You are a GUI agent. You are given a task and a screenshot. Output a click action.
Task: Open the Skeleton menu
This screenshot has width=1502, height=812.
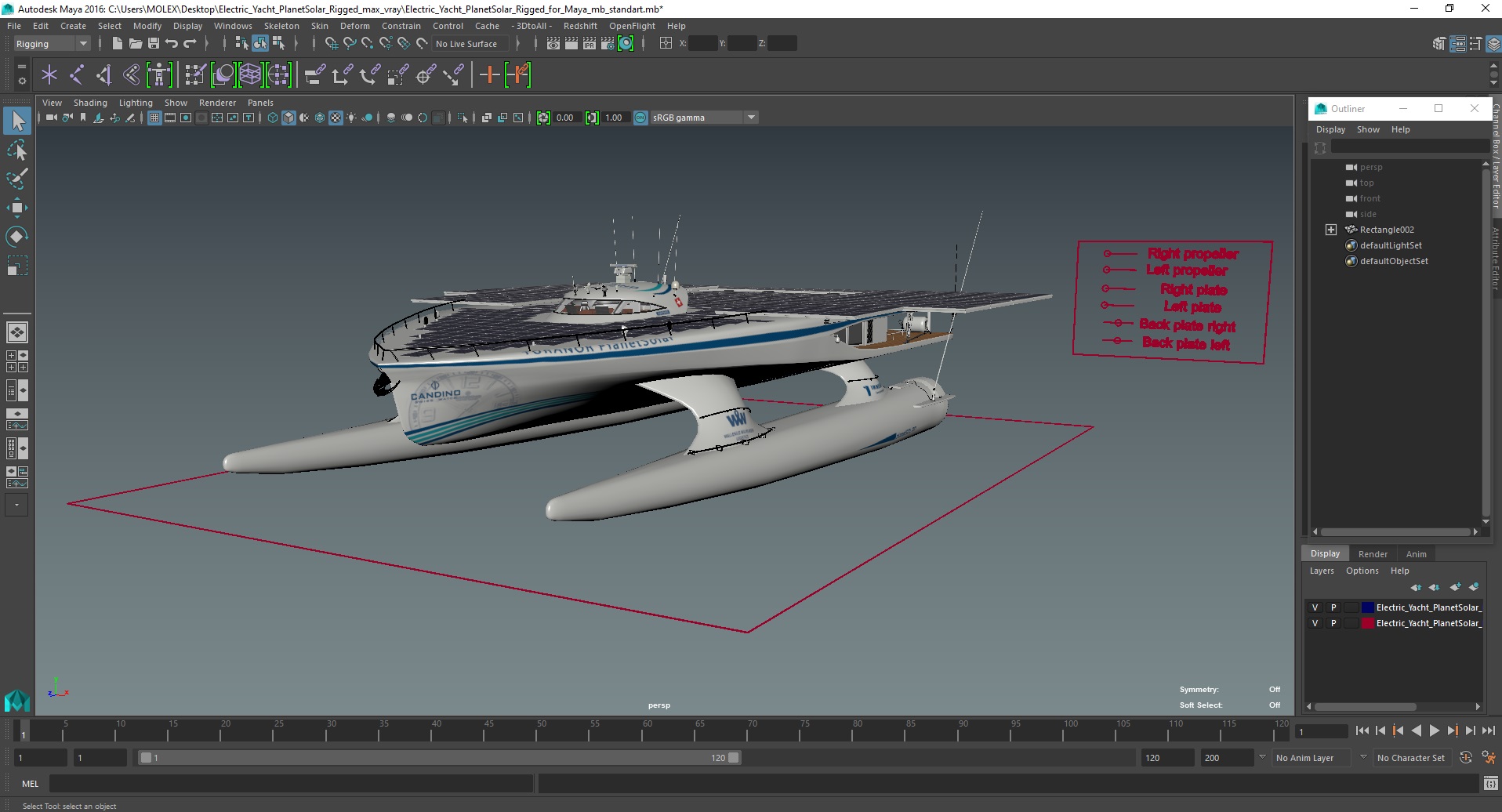click(x=281, y=26)
